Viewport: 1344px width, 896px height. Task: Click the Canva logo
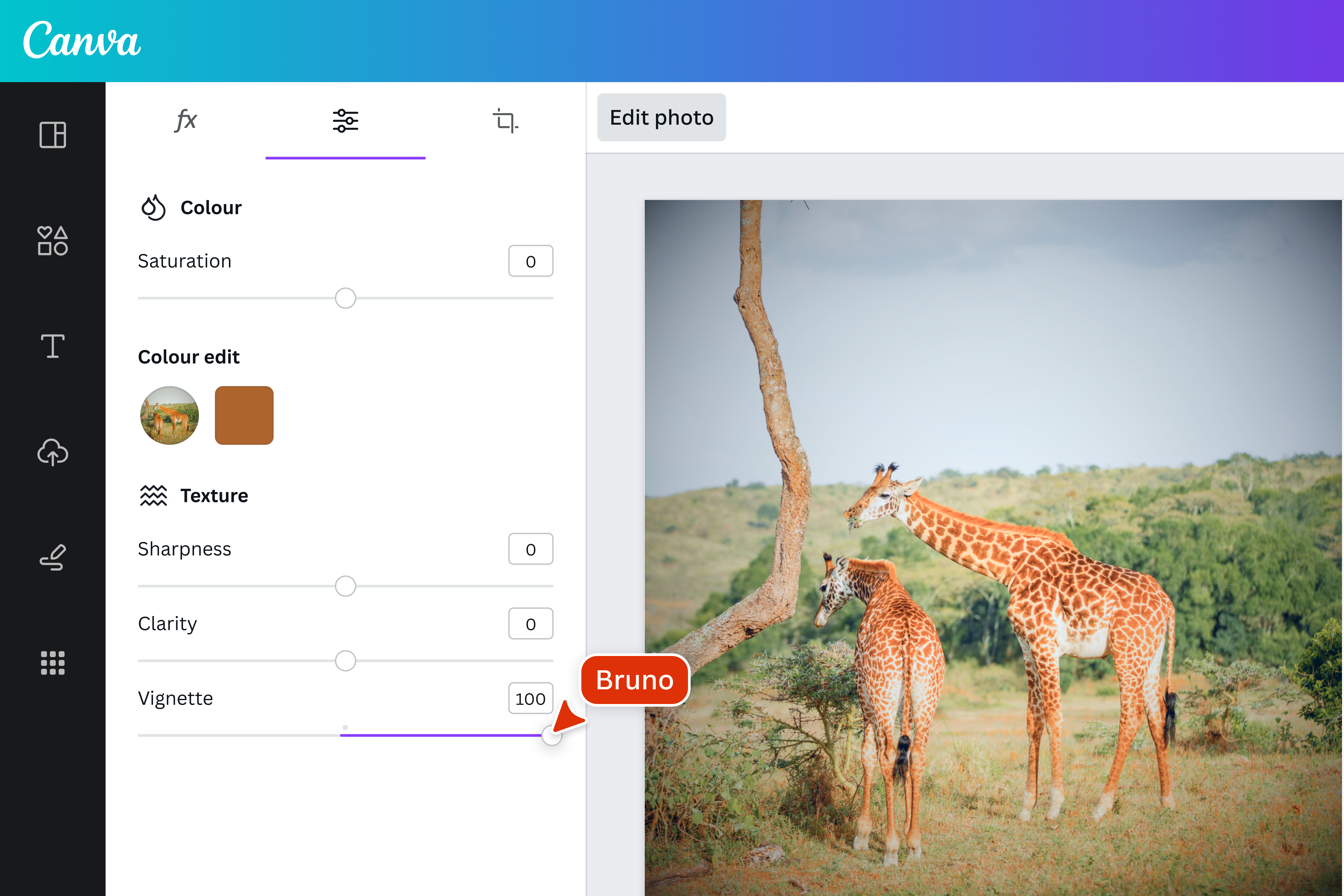[82, 40]
